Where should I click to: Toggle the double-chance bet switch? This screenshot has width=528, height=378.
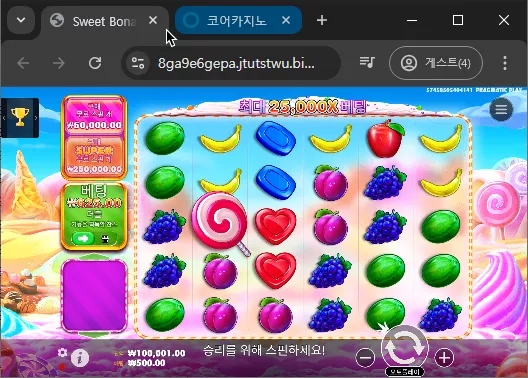[94, 239]
